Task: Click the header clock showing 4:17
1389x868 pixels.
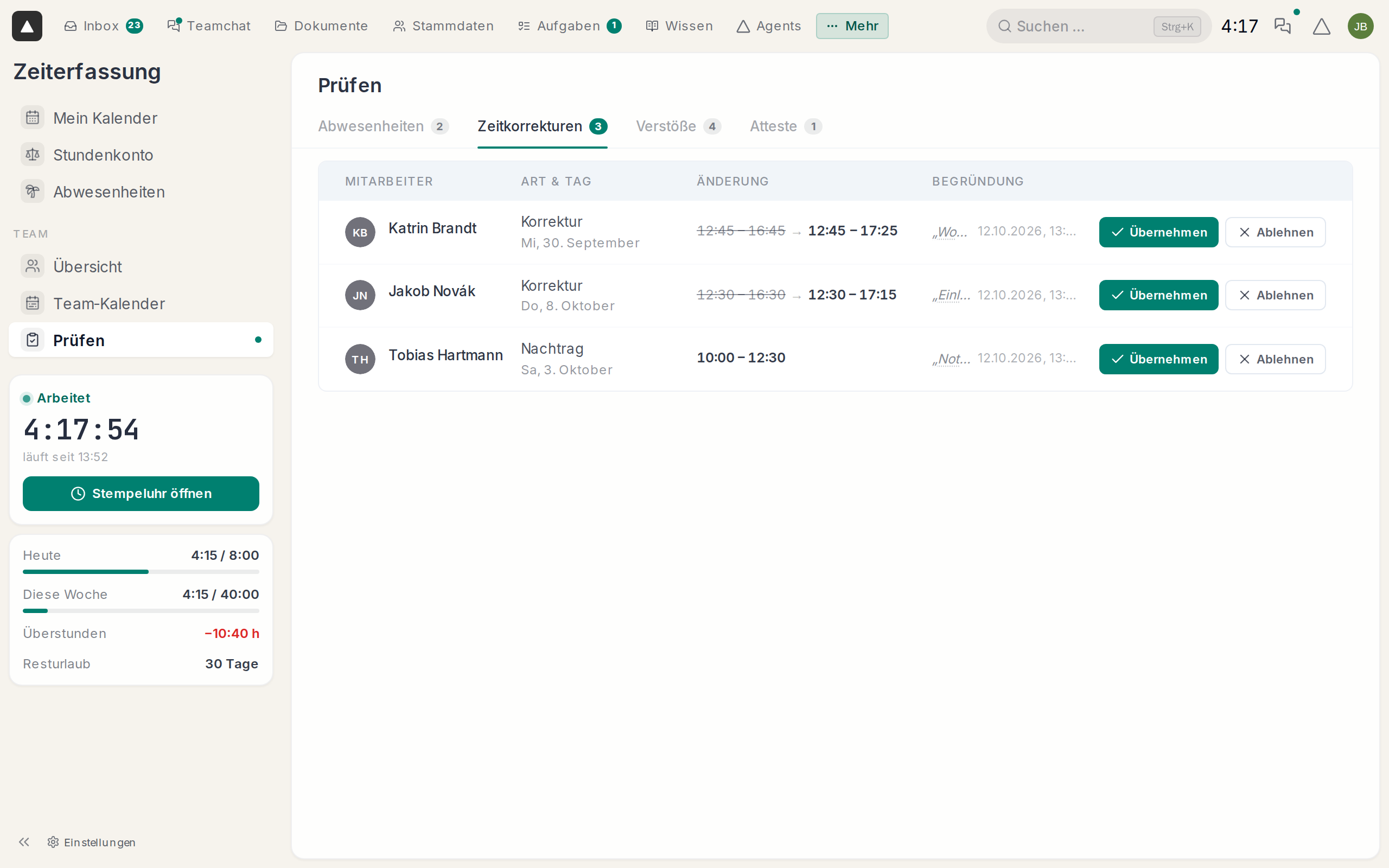Action: pos(1239,26)
